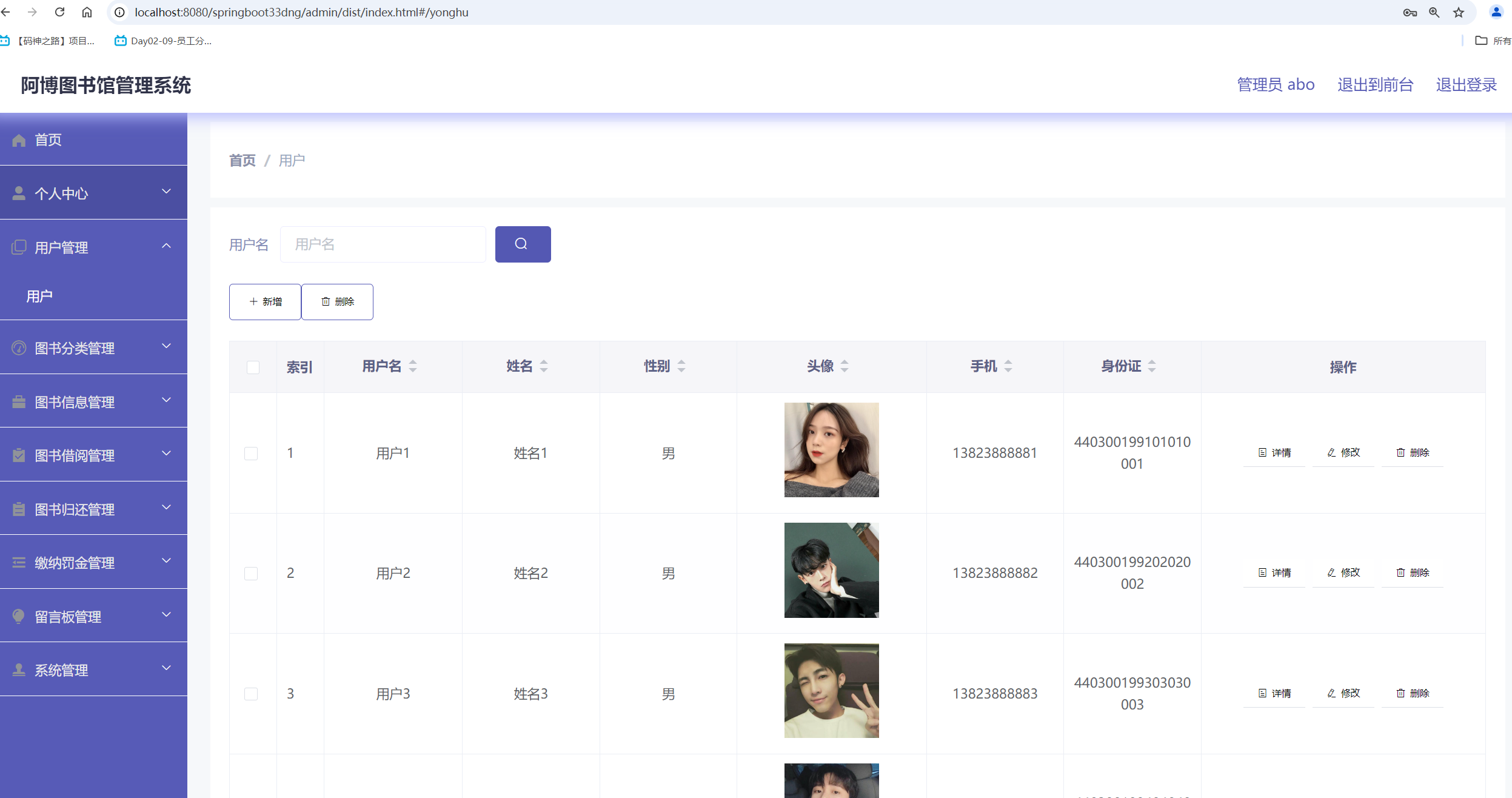Click the 图书归还管理 clipboard icon

(19, 509)
